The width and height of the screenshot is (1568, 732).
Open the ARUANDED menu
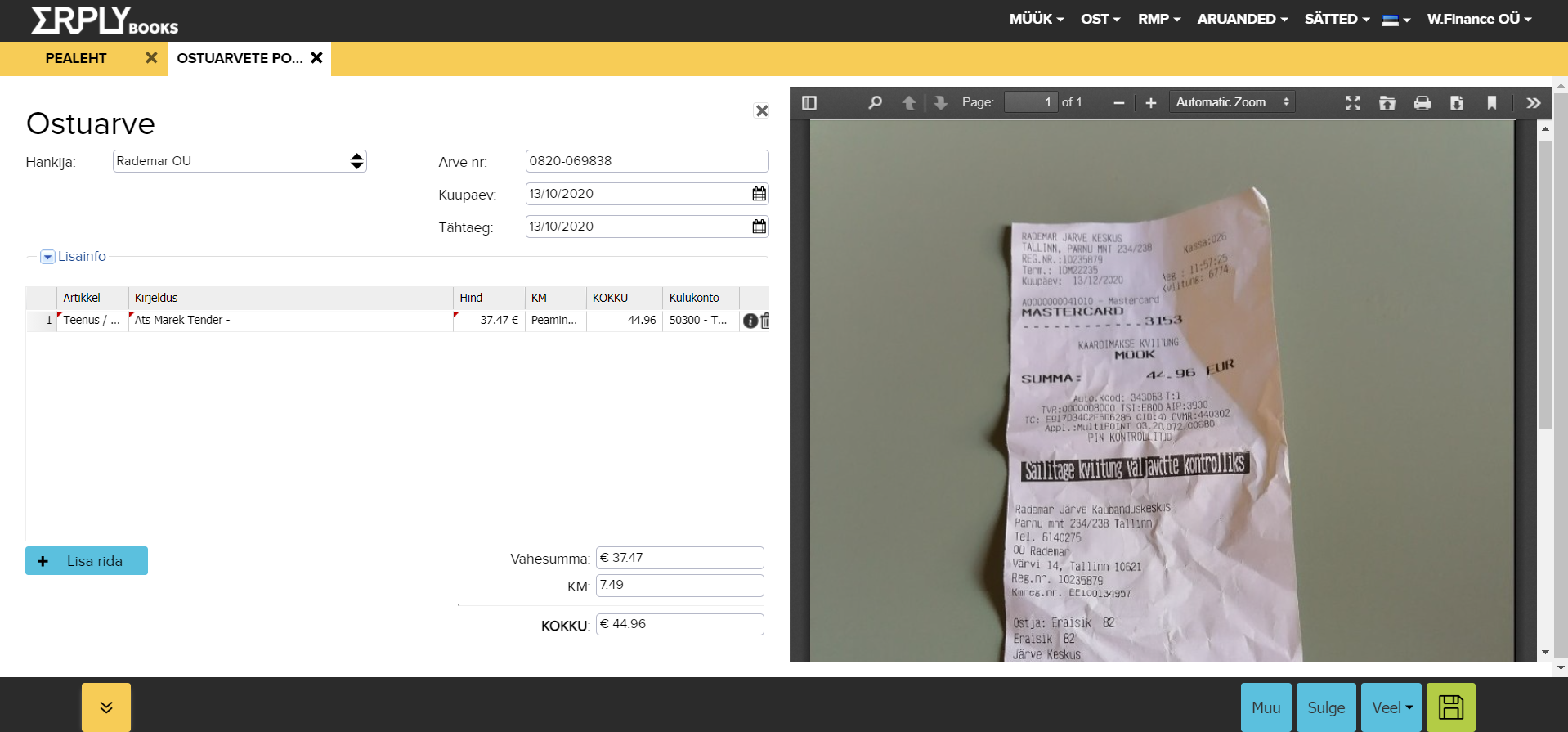[1243, 19]
